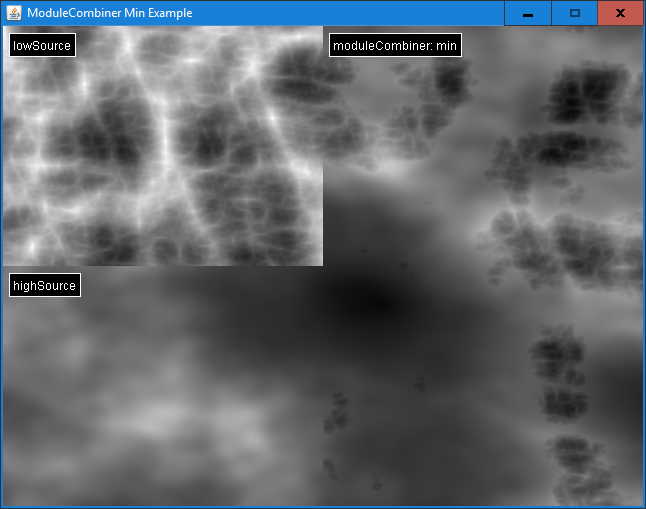
Task: Select the highSource label
Action: pos(44,286)
